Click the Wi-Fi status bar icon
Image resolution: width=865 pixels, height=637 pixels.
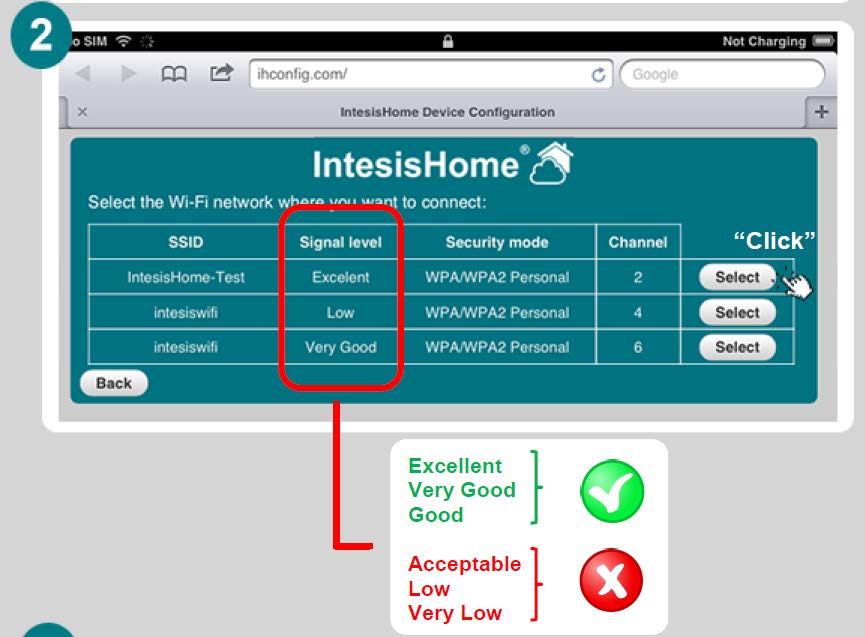tap(124, 41)
